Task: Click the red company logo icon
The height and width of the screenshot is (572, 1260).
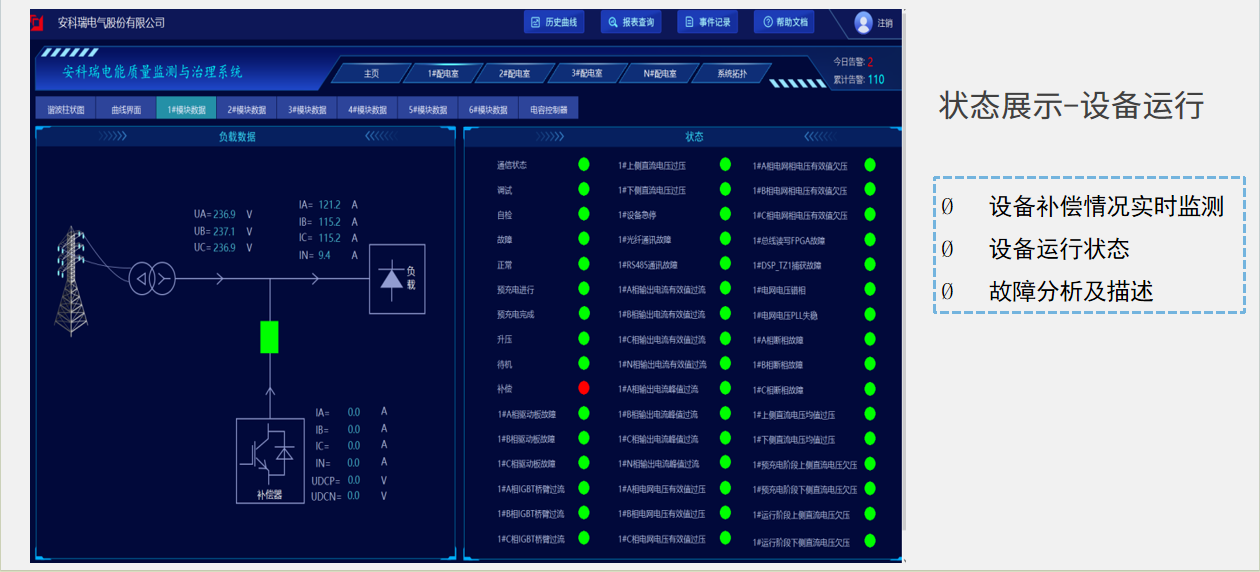Action: [37, 22]
